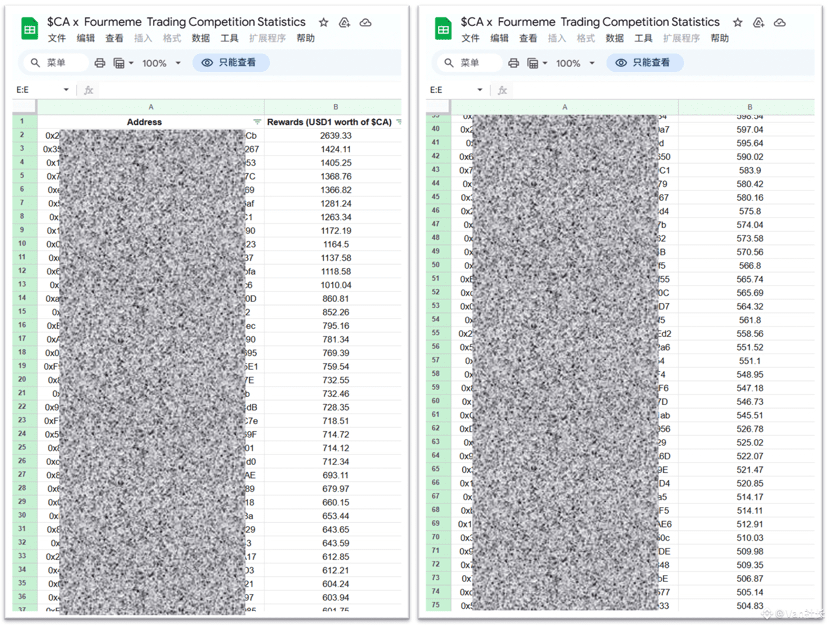Check cloud save status in left window
The height and width of the screenshot is (625, 829).
(365, 22)
